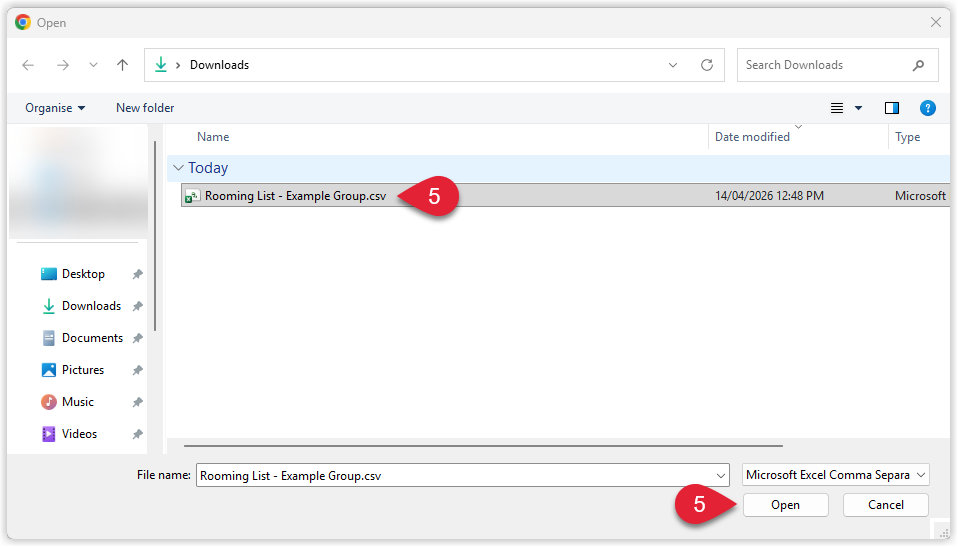Screen dimensions: 958x547
Task: Open the file type filter dropdown
Action: pos(836,475)
